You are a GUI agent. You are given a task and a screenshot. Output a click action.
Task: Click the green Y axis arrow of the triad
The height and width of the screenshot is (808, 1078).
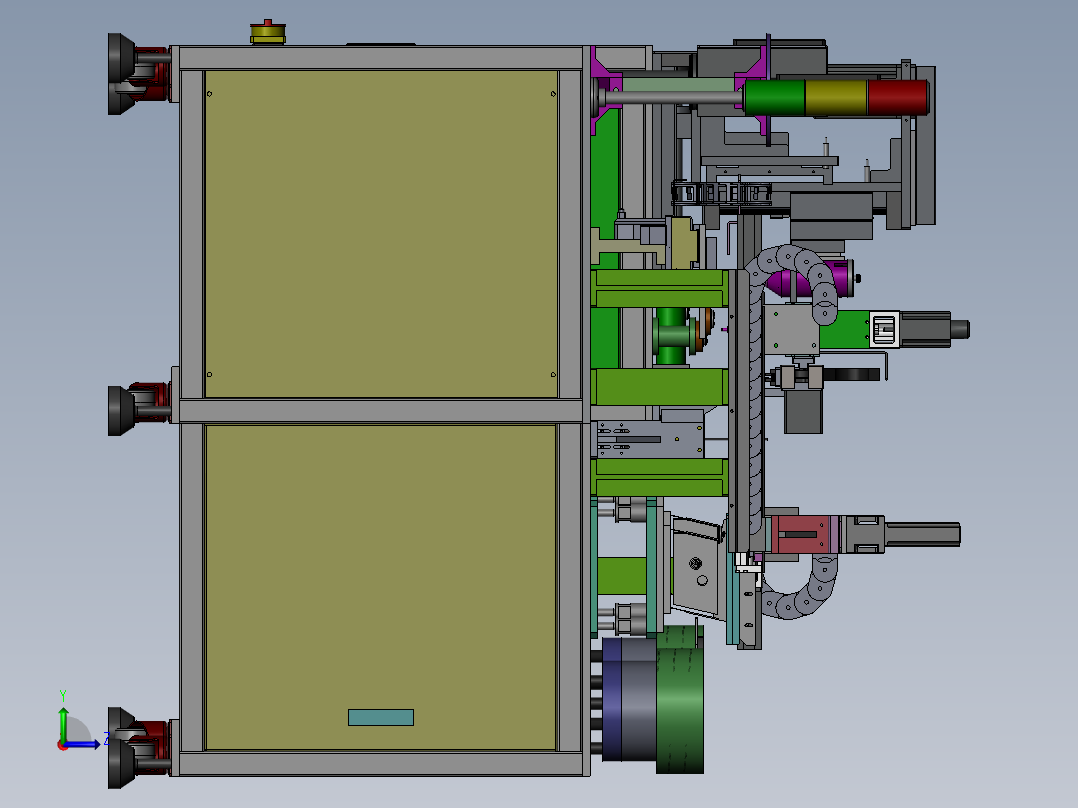point(63,724)
